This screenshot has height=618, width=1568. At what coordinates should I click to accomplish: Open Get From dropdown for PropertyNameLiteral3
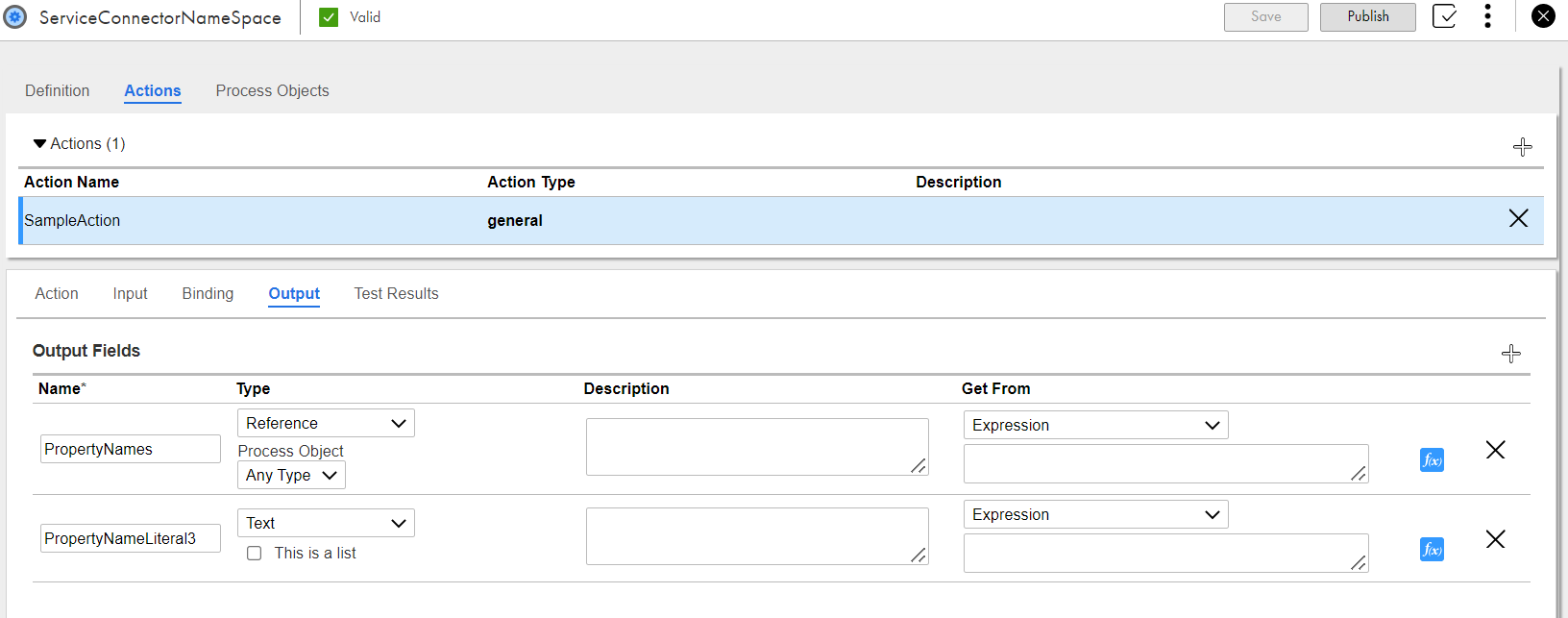coord(1096,514)
